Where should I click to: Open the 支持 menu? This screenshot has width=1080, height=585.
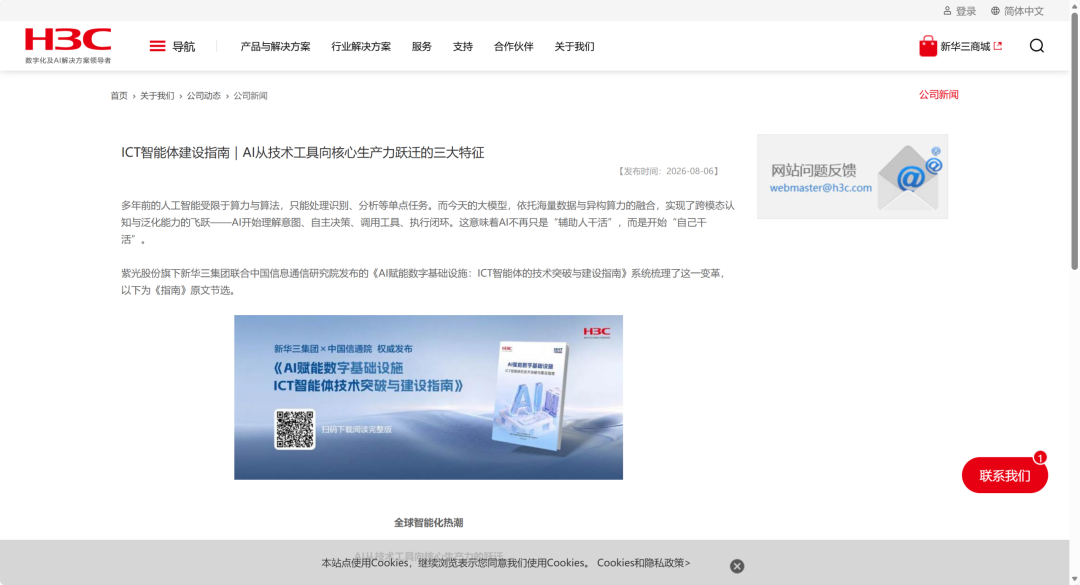(463, 46)
